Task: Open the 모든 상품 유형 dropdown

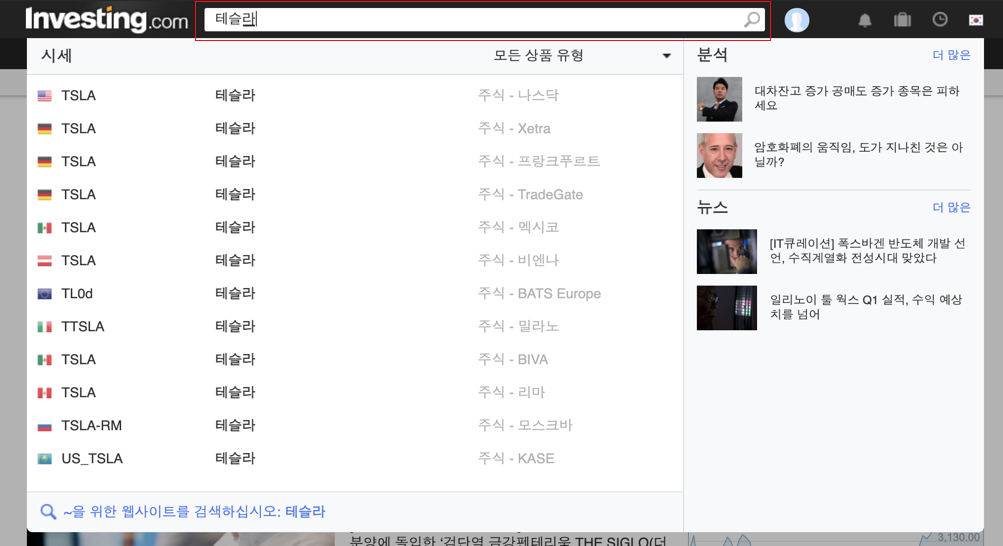Action: (x=582, y=56)
